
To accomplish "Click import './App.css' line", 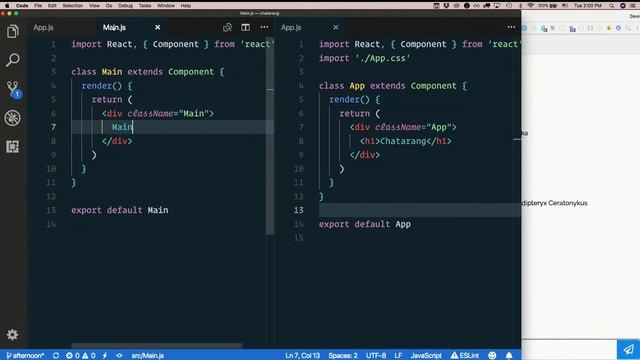I will (364, 58).
